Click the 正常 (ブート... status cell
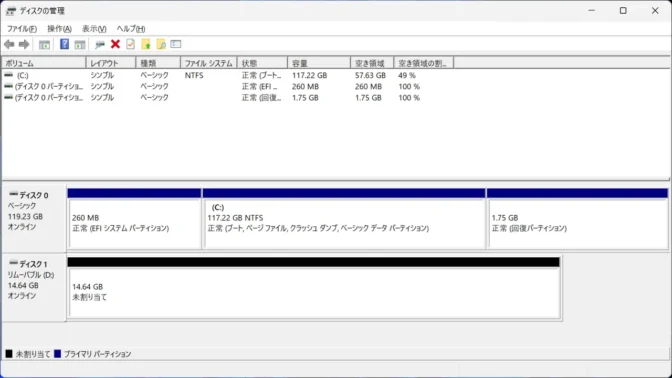The width and height of the screenshot is (672, 378). (x=261, y=75)
